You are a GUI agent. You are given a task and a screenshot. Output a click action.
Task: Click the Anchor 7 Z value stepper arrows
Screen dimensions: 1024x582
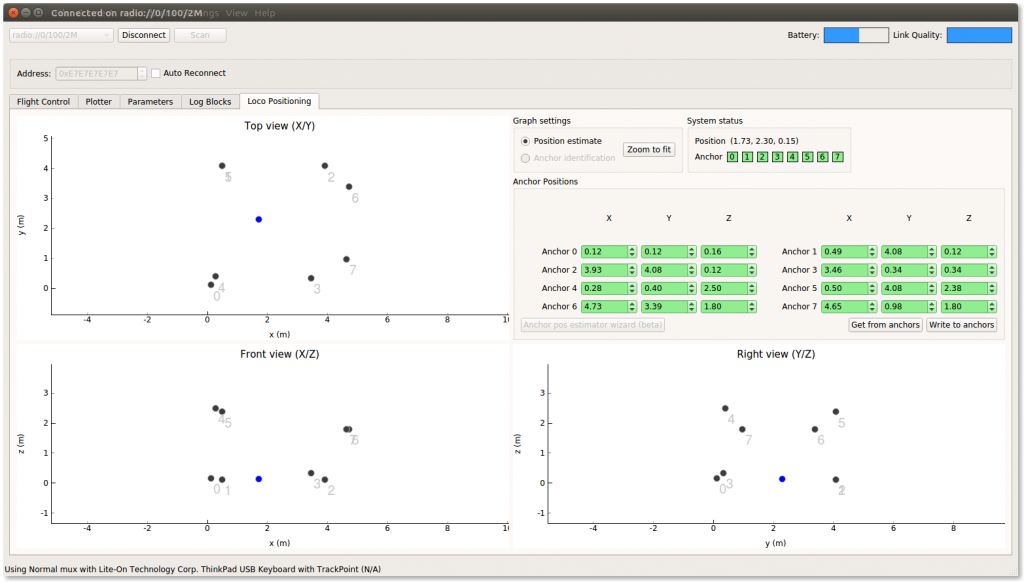pyautogui.click(x=991, y=306)
